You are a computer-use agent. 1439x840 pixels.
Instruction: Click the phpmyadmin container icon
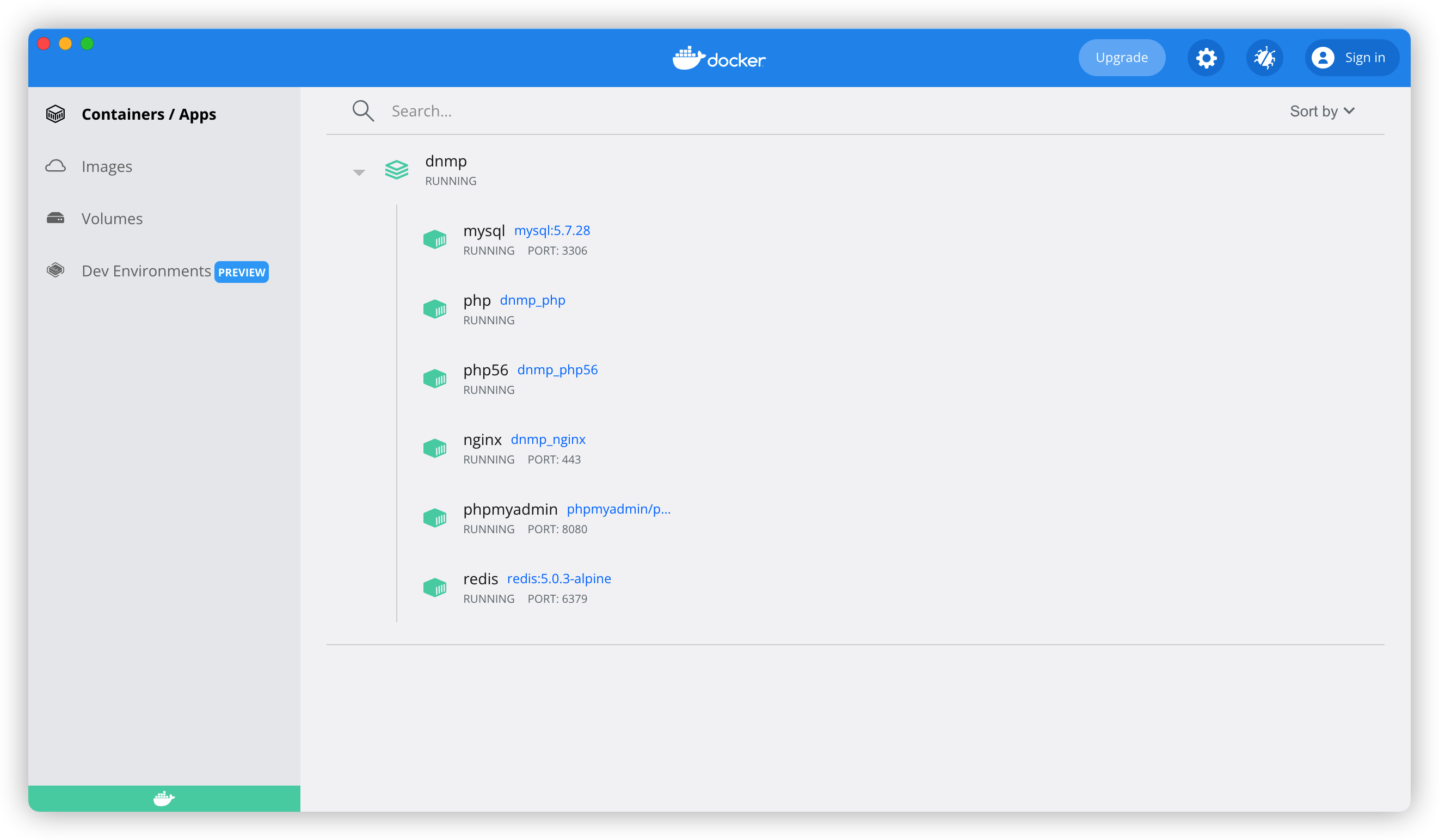pyautogui.click(x=435, y=518)
